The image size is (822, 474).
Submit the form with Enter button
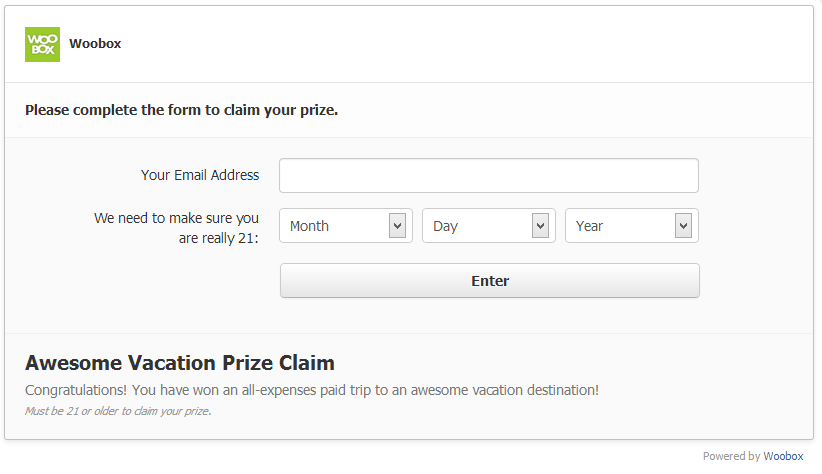click(490, 281)
